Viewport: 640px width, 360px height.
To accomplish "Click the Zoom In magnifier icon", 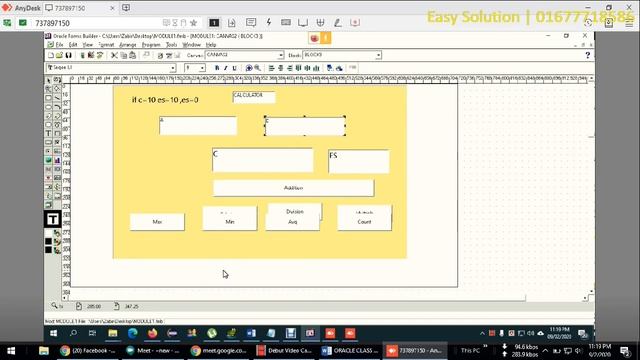I will [x=249, y=68].
